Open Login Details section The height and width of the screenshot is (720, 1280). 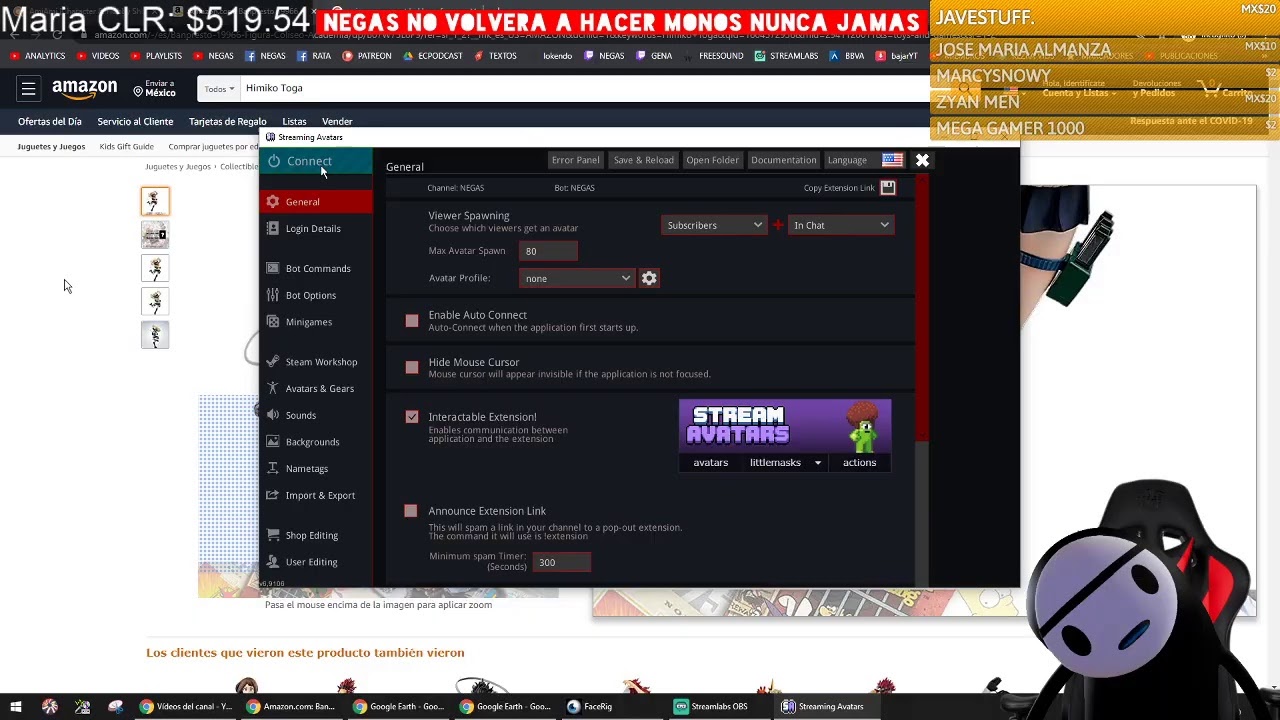[316, 229]
